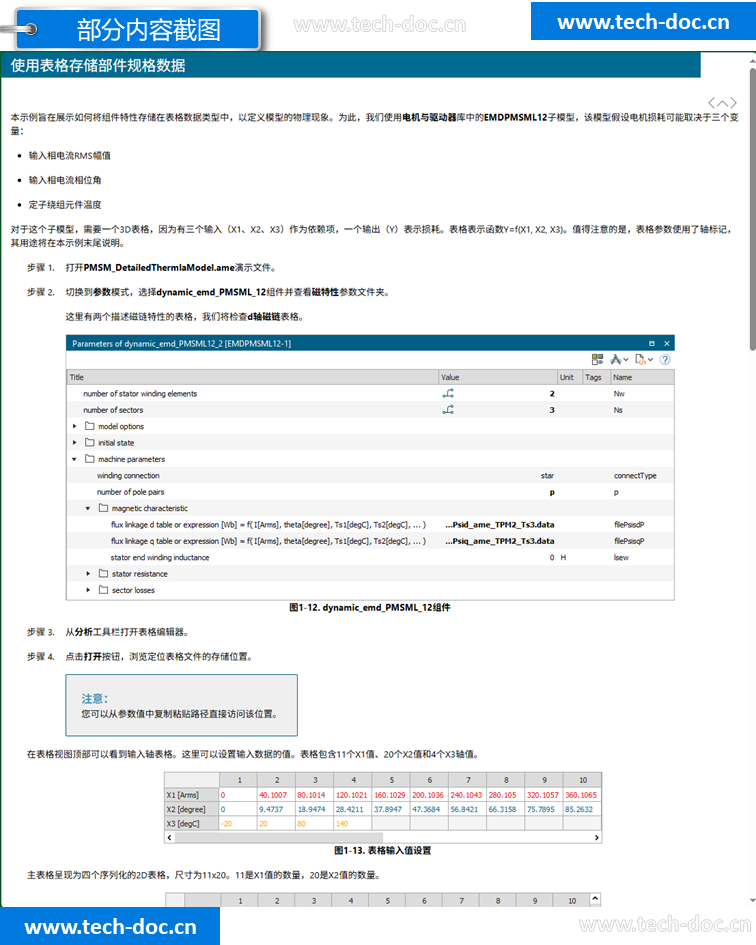Screen dimensions: 756x945
Task: Click the filePsisdP name cell
Action: [x=629, y=524]
